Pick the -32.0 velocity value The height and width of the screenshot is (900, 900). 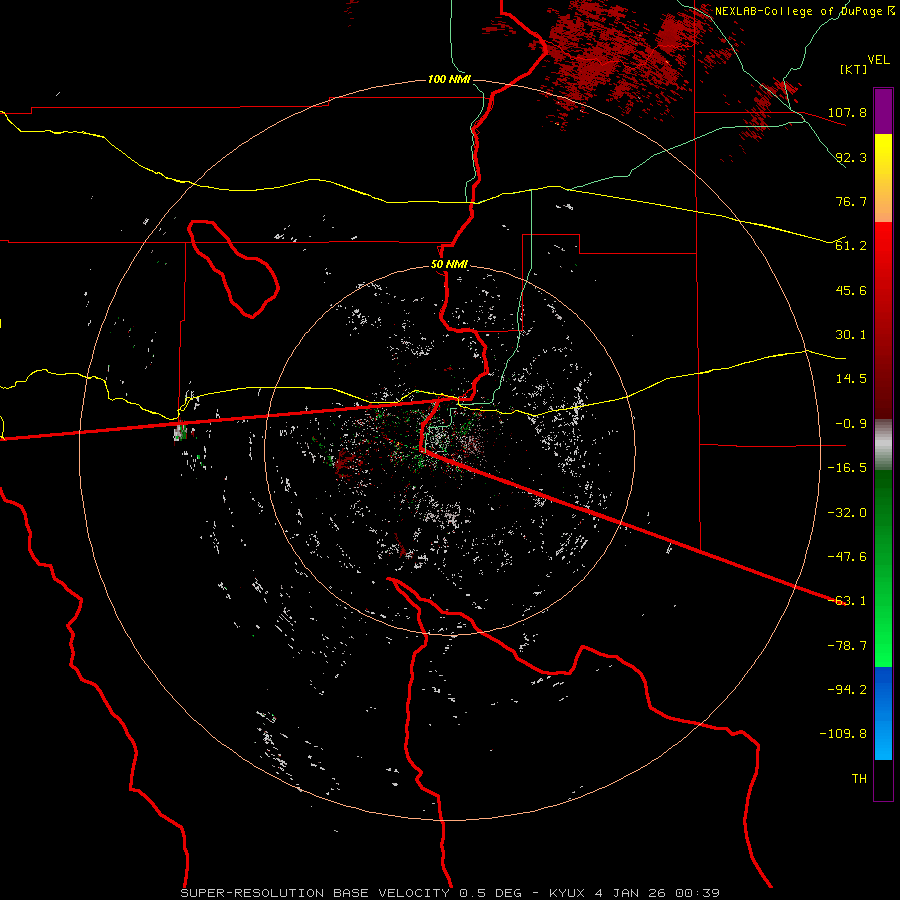(847, 513)
